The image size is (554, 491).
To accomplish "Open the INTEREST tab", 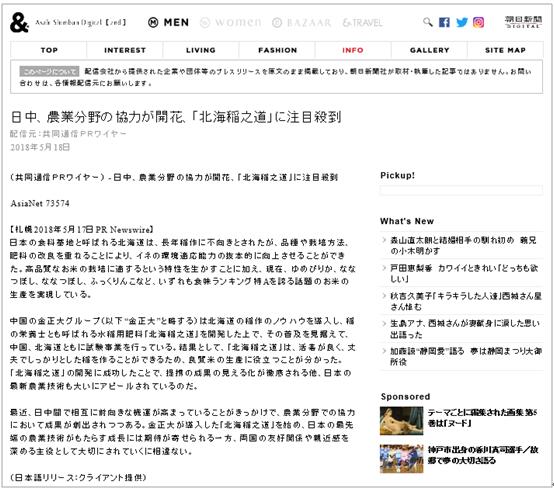I will pos(125,50).
